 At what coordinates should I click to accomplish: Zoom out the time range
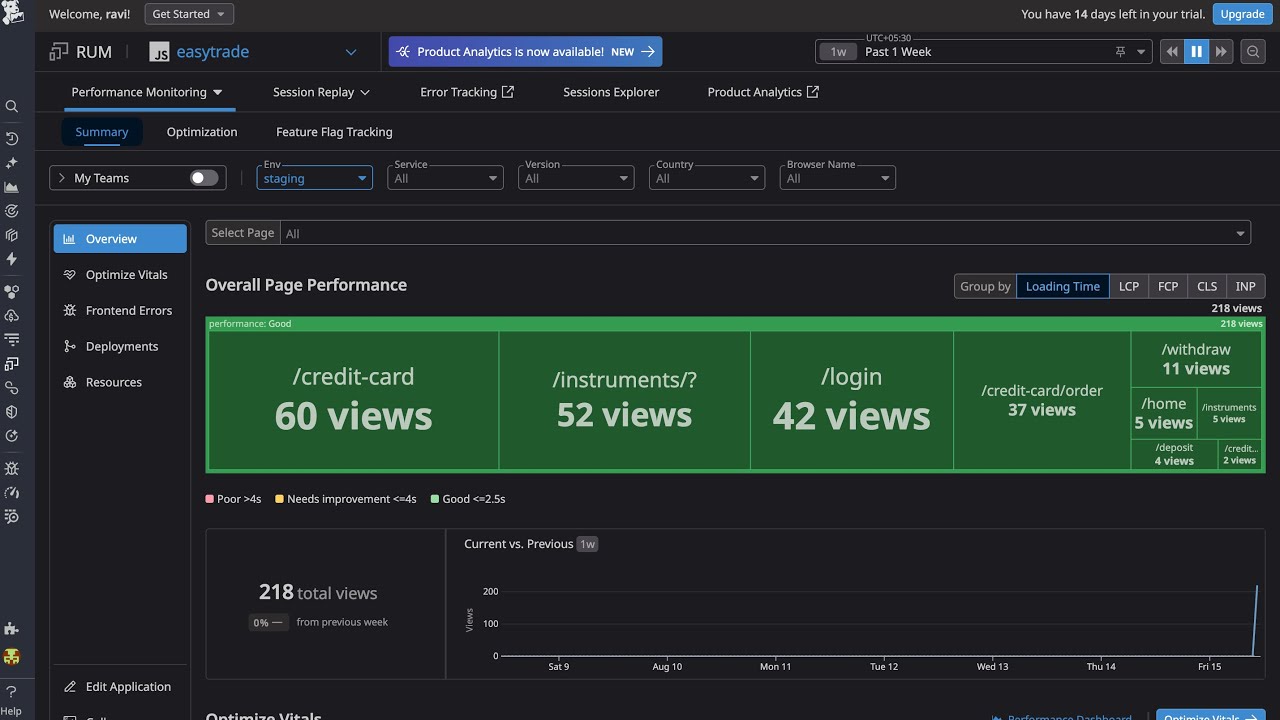[x=1252, y=52]
